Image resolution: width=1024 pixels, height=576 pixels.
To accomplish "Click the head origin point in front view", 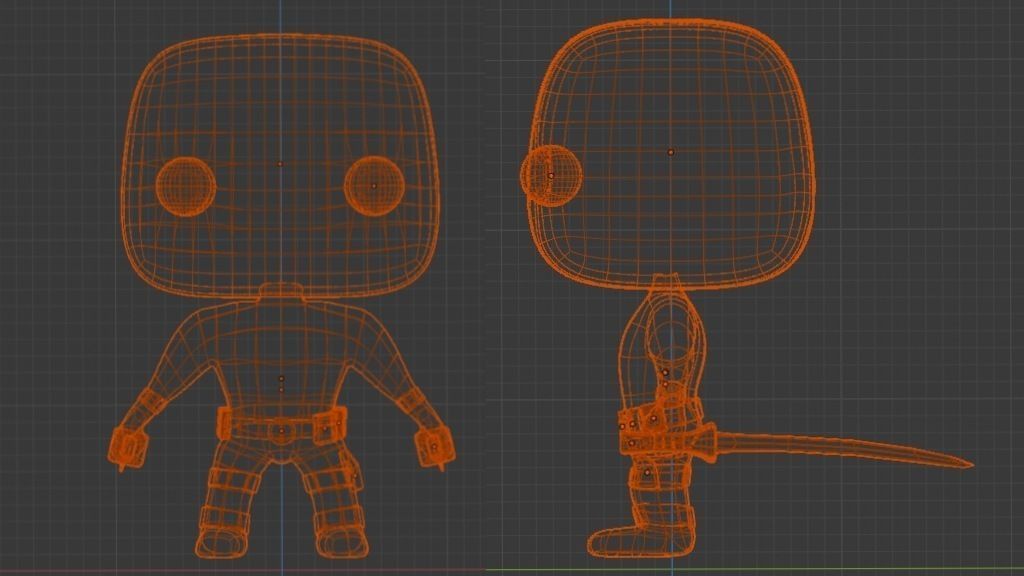I will click(x=281, y=164).
